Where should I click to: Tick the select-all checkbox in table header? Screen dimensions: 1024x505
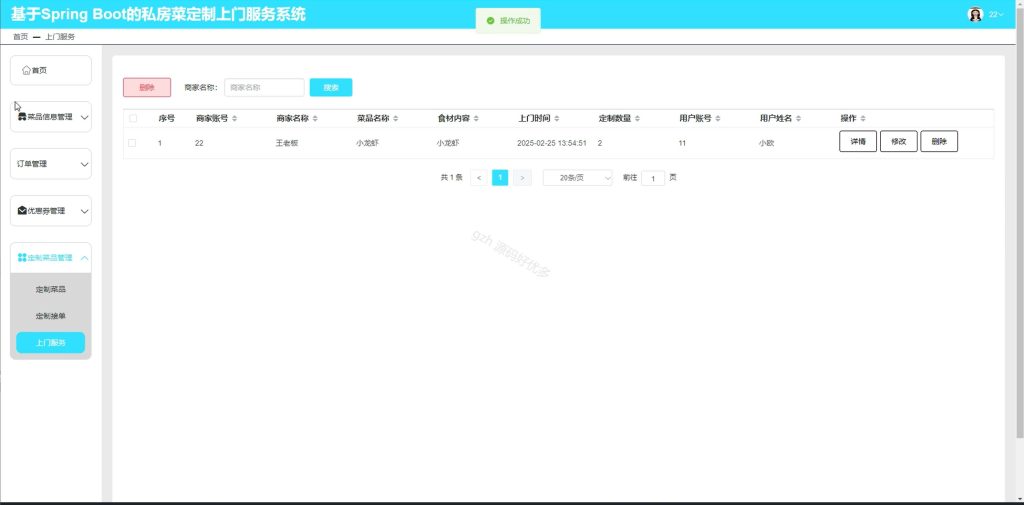(x=133, y=118)
